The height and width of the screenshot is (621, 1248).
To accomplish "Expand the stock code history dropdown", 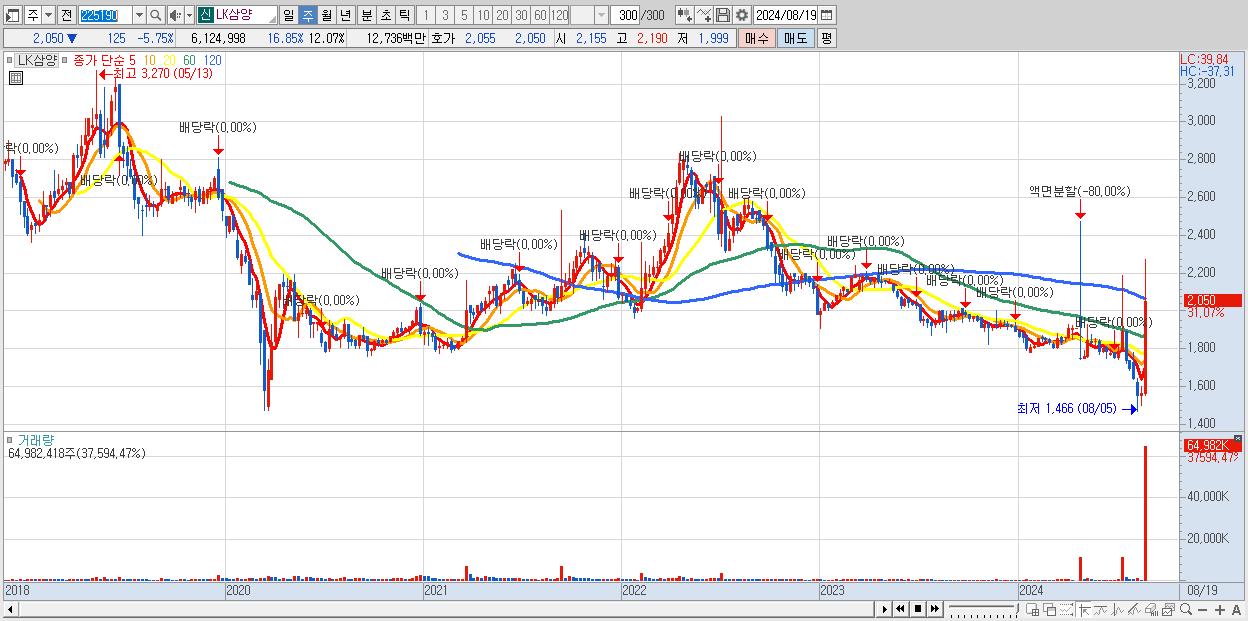I will coord(139,15).
